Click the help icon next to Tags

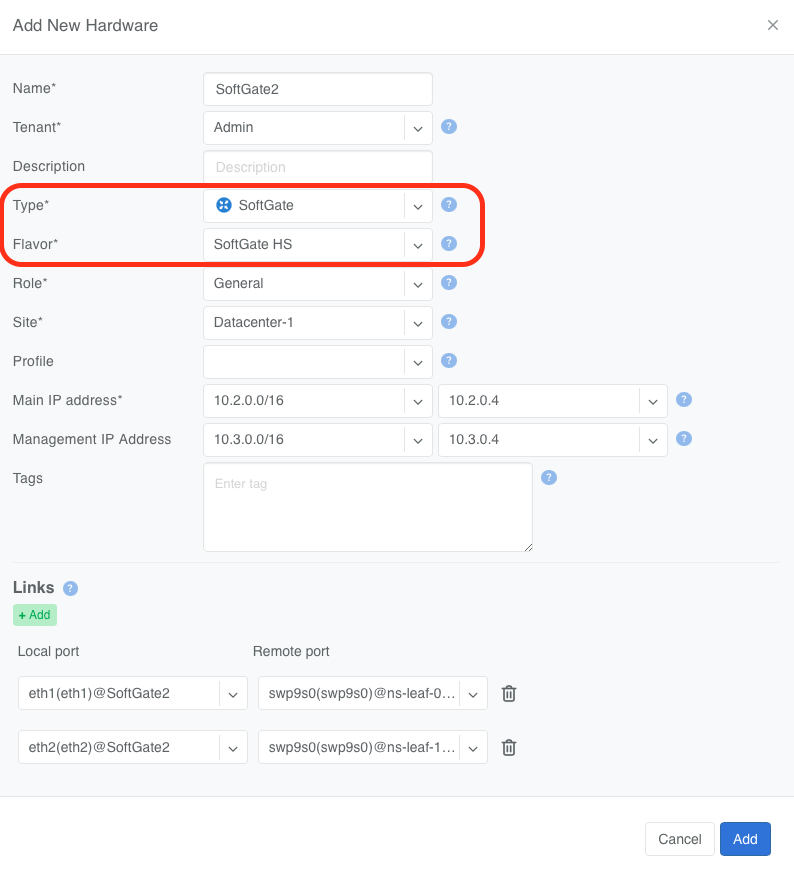coord(548,478)
